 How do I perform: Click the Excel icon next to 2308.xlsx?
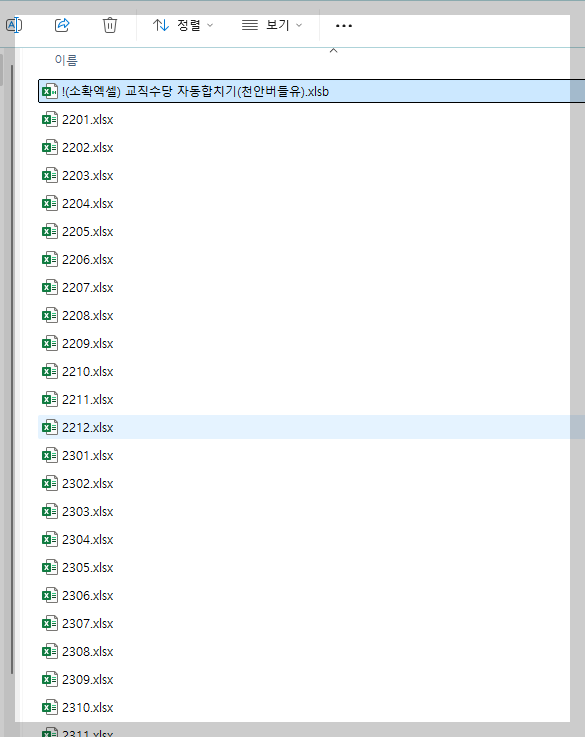click(50, 651)
